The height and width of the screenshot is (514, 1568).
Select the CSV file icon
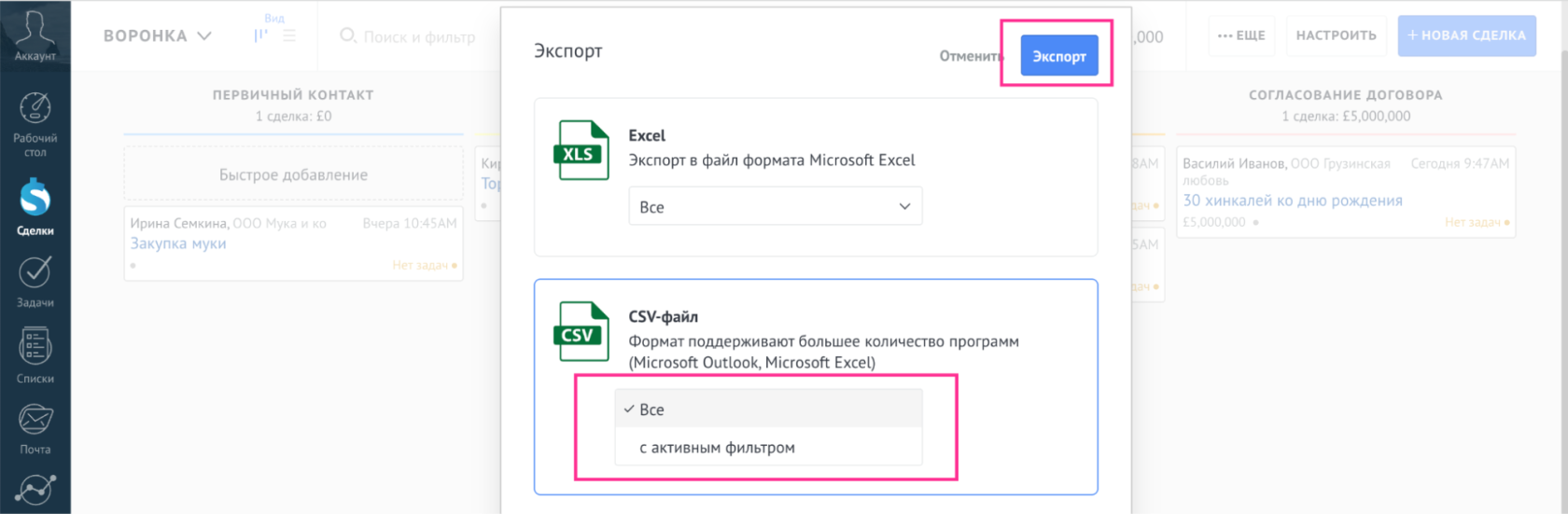(x=581, y=331)
